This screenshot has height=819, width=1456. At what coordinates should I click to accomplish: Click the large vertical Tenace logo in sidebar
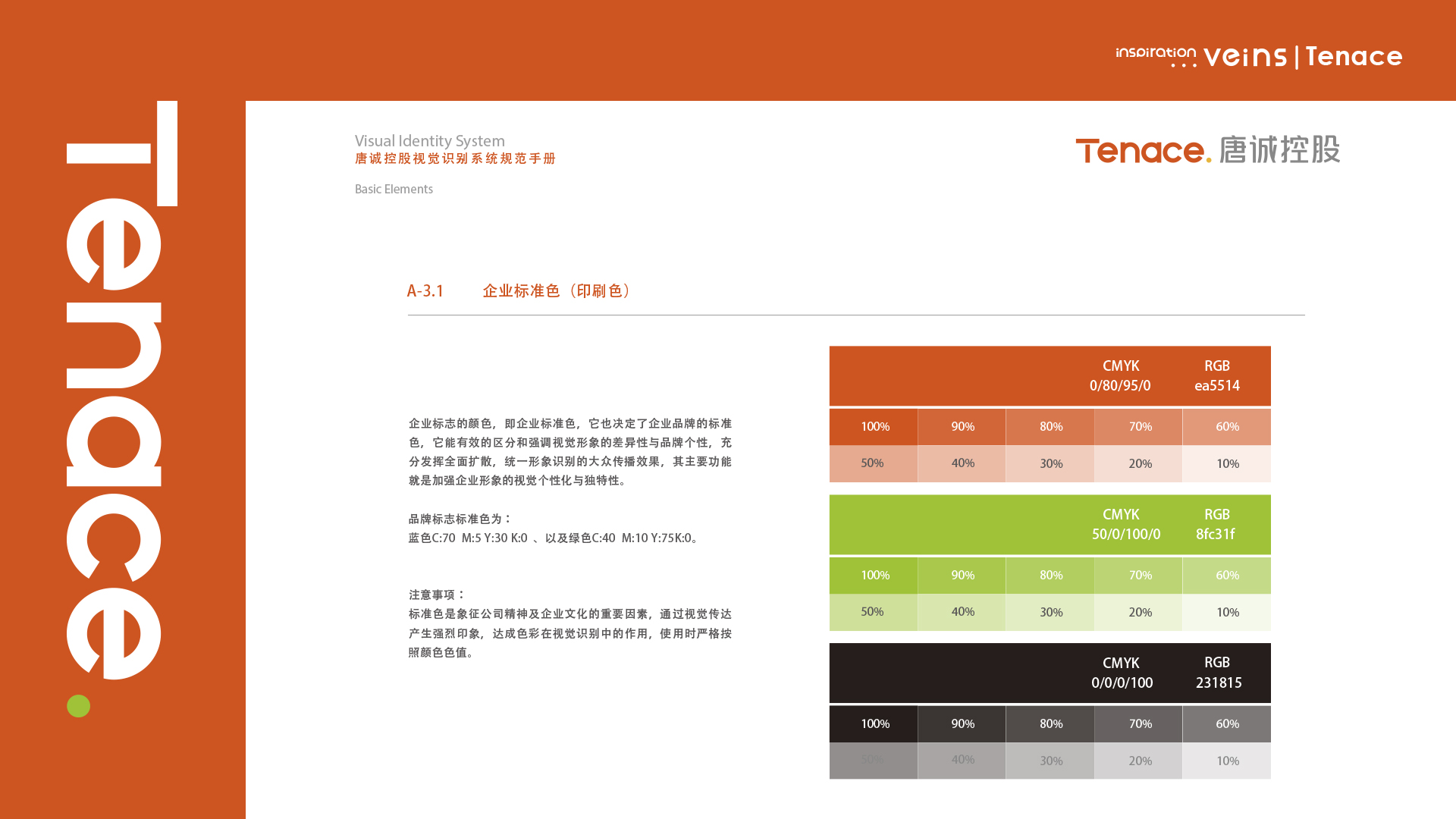121,390
